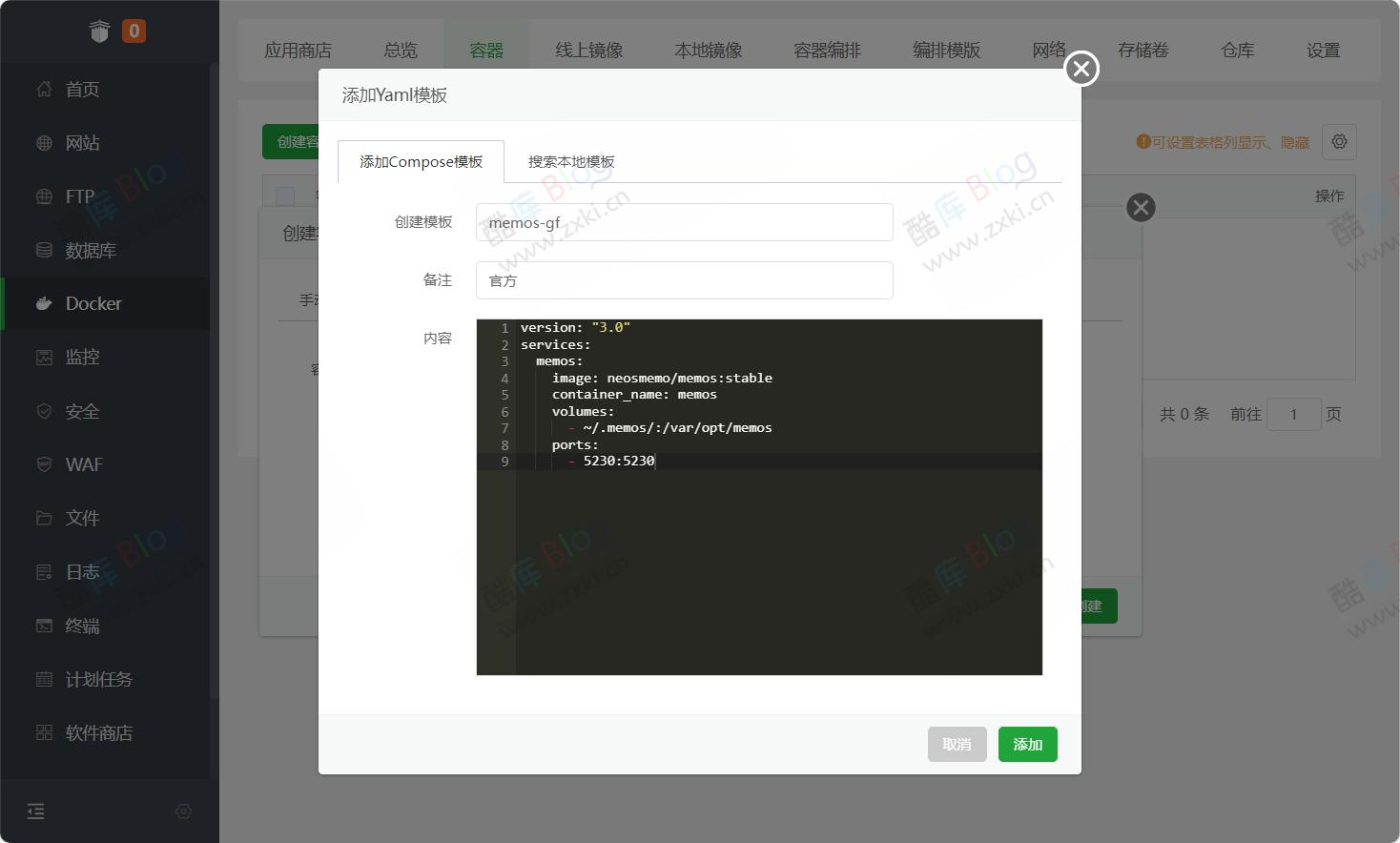Viewport: 1400px width, 843px height.
Task: Click the 备注 remark field showing 官方
Action: click(684, 279)
